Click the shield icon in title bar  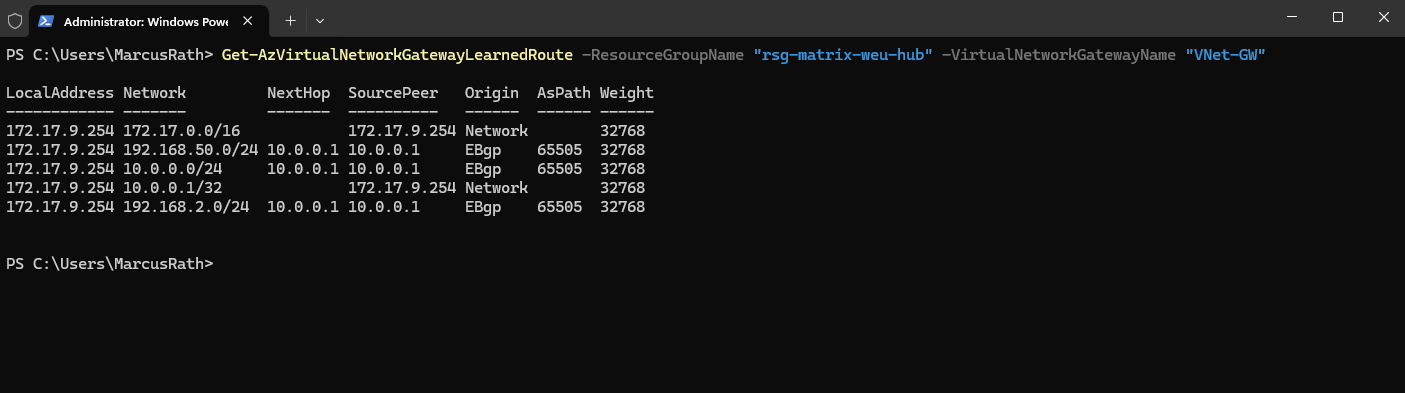[15, 20]
